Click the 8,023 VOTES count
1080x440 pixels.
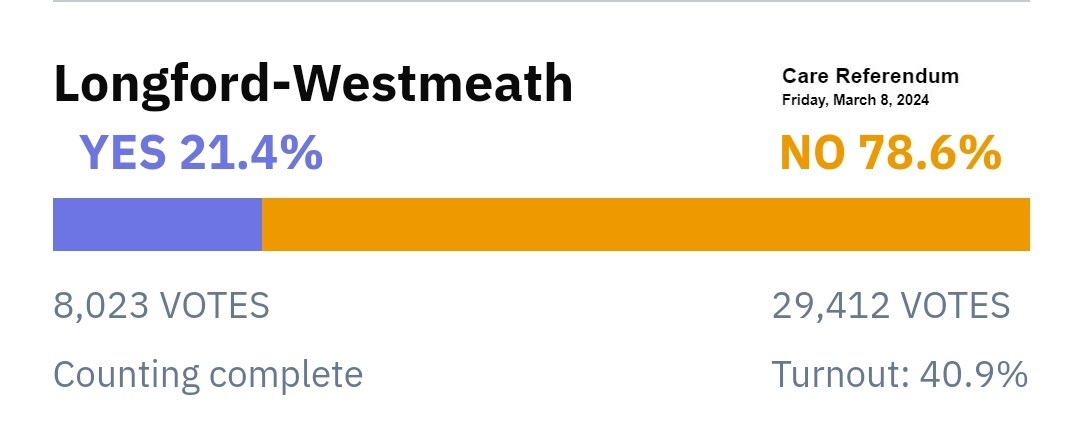tap(161, 306)
